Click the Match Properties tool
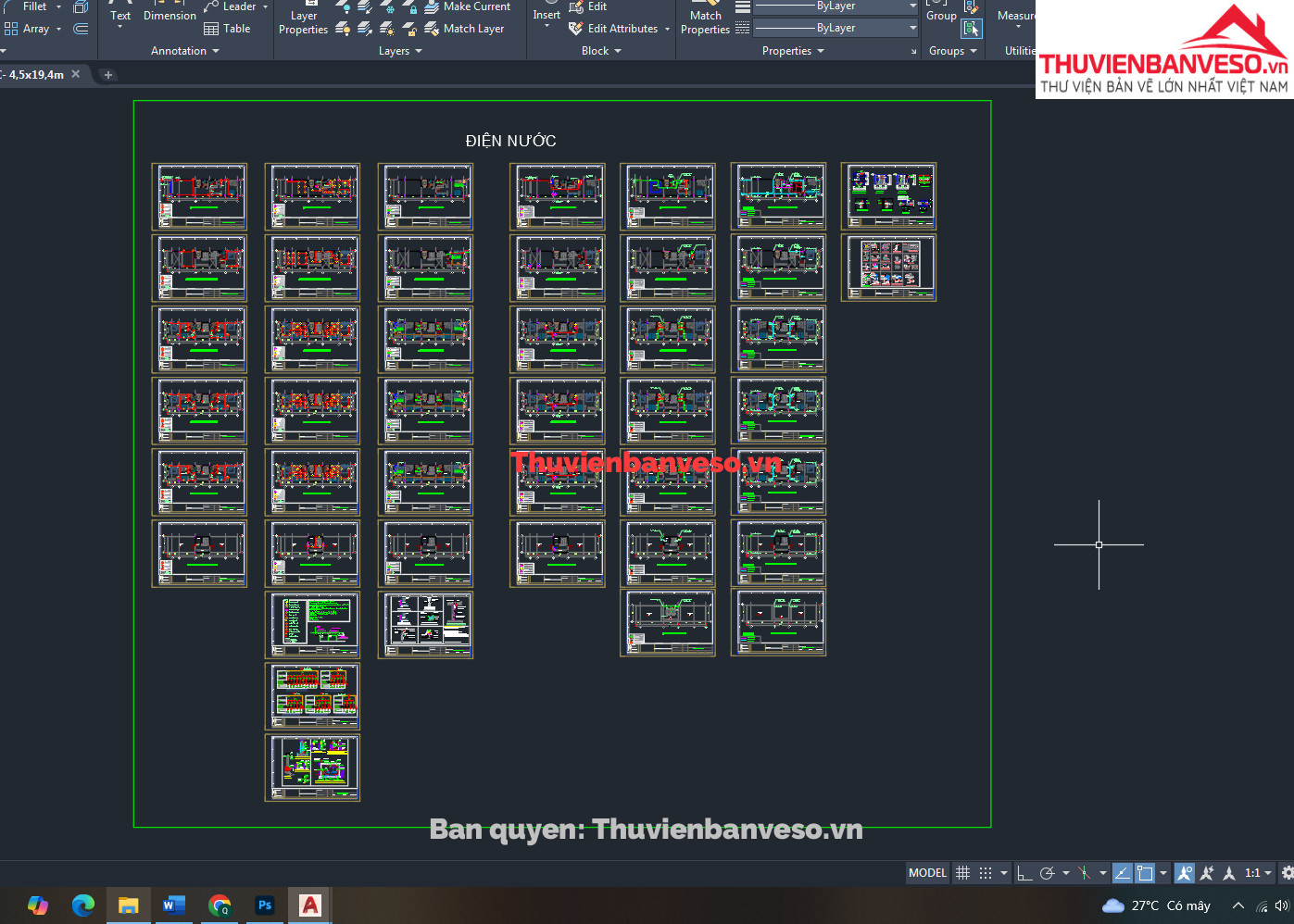 pyautogui.click(x=705, y=22)
